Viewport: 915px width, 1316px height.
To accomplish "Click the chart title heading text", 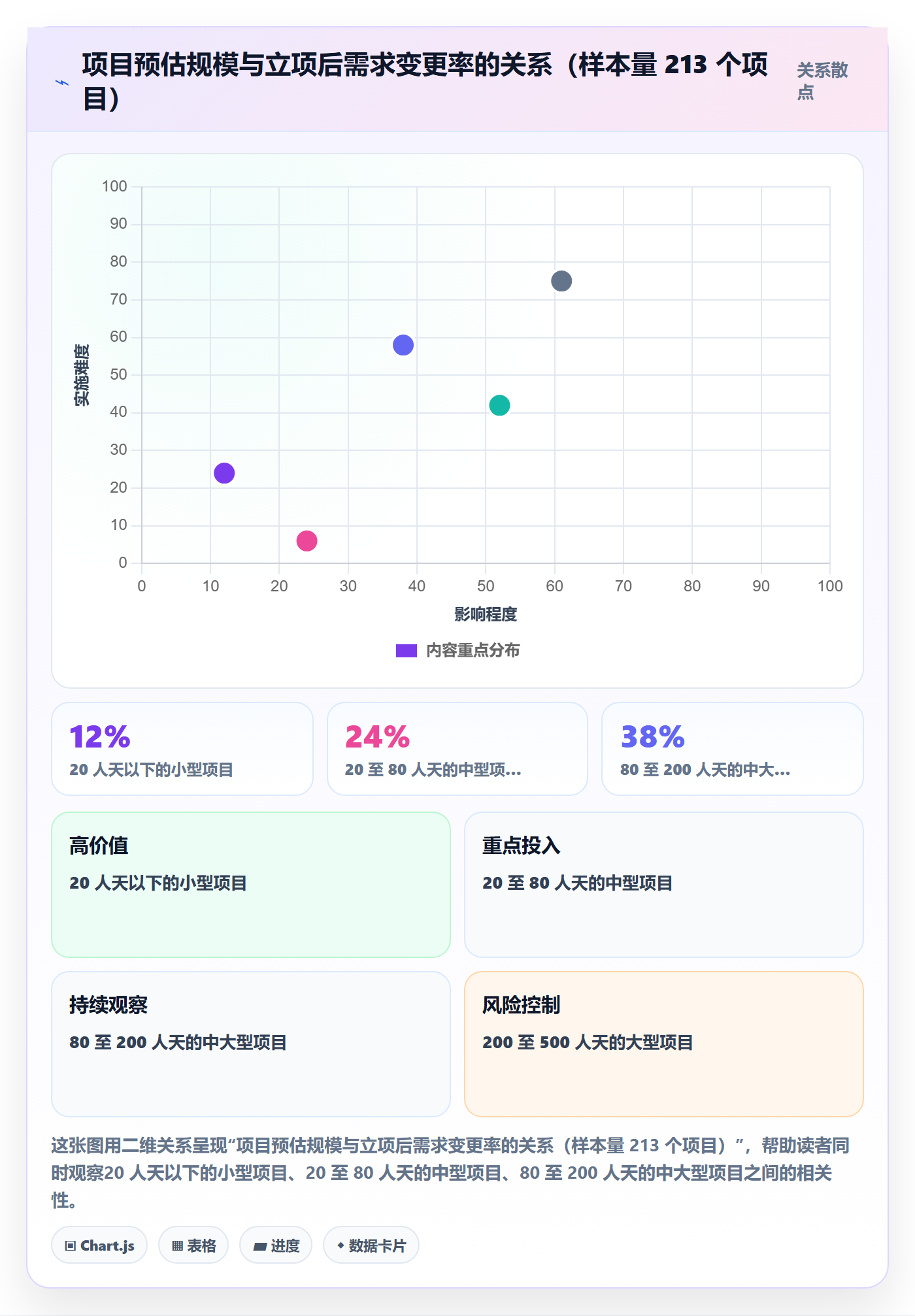I will (425, 82).
